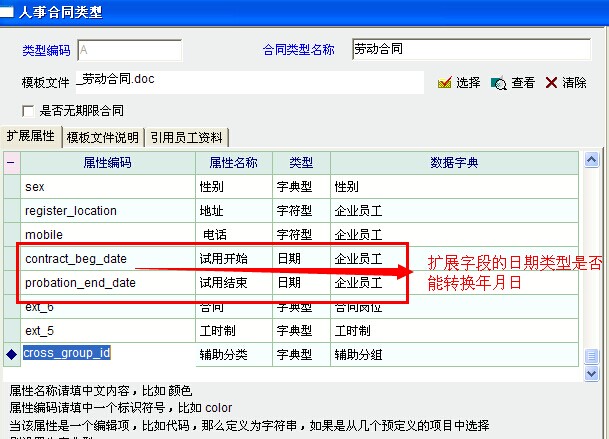Click the 数据字典 column header

tap(454, 162)
